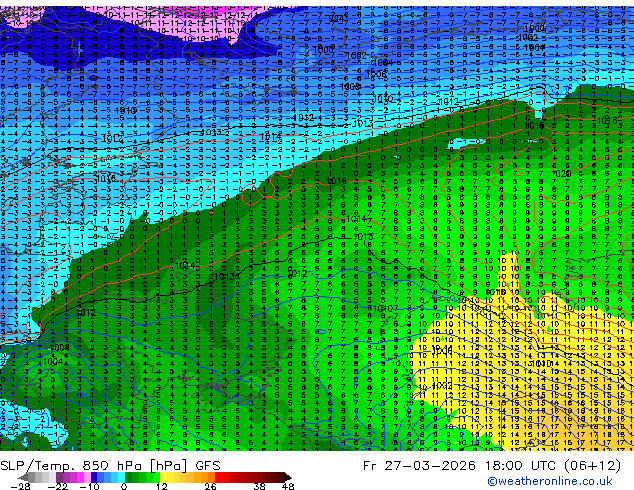Click the '12' legend scale value

162,486
